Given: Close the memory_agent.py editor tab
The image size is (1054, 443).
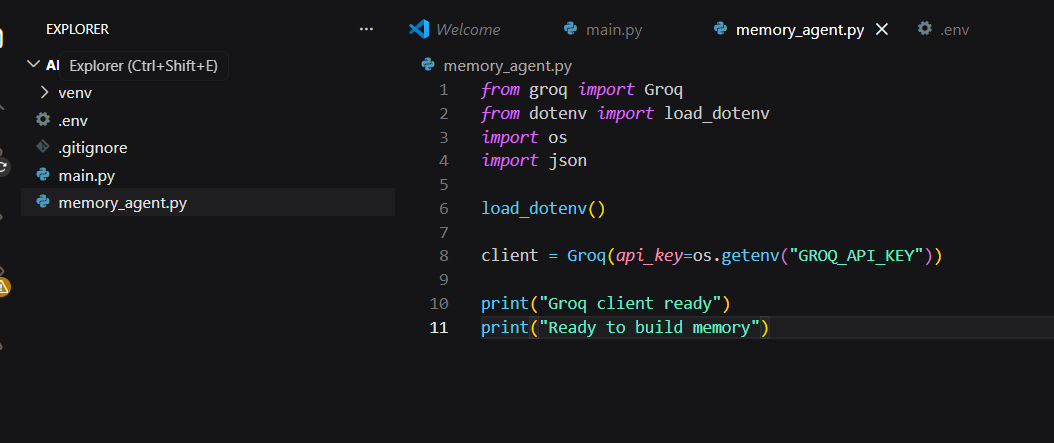Looking at the screenshot, I should coord(881,30).
